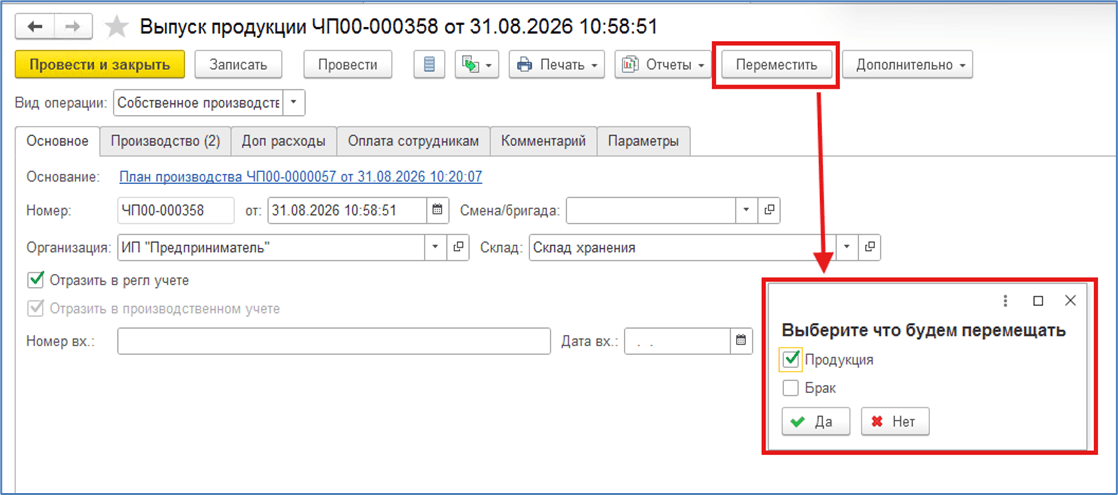The image size is (1118, 495).
Task: Expand the Смена/бригада dropdown list
Action: coord(746,210)
